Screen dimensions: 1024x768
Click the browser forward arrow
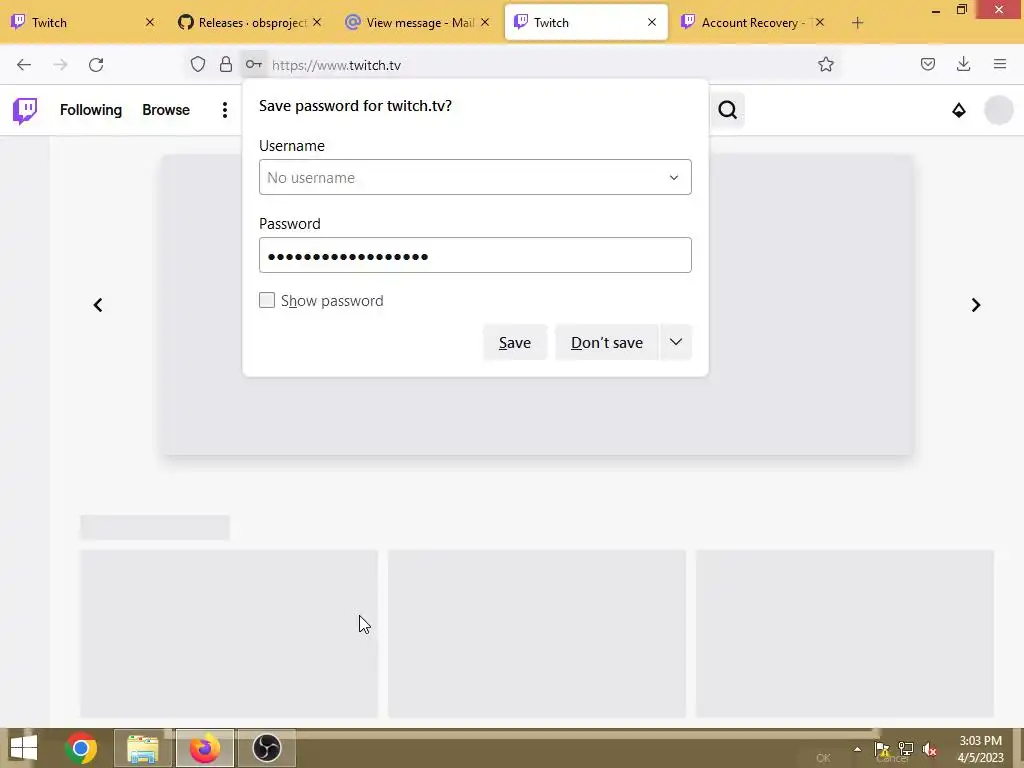tap(60, 65)
